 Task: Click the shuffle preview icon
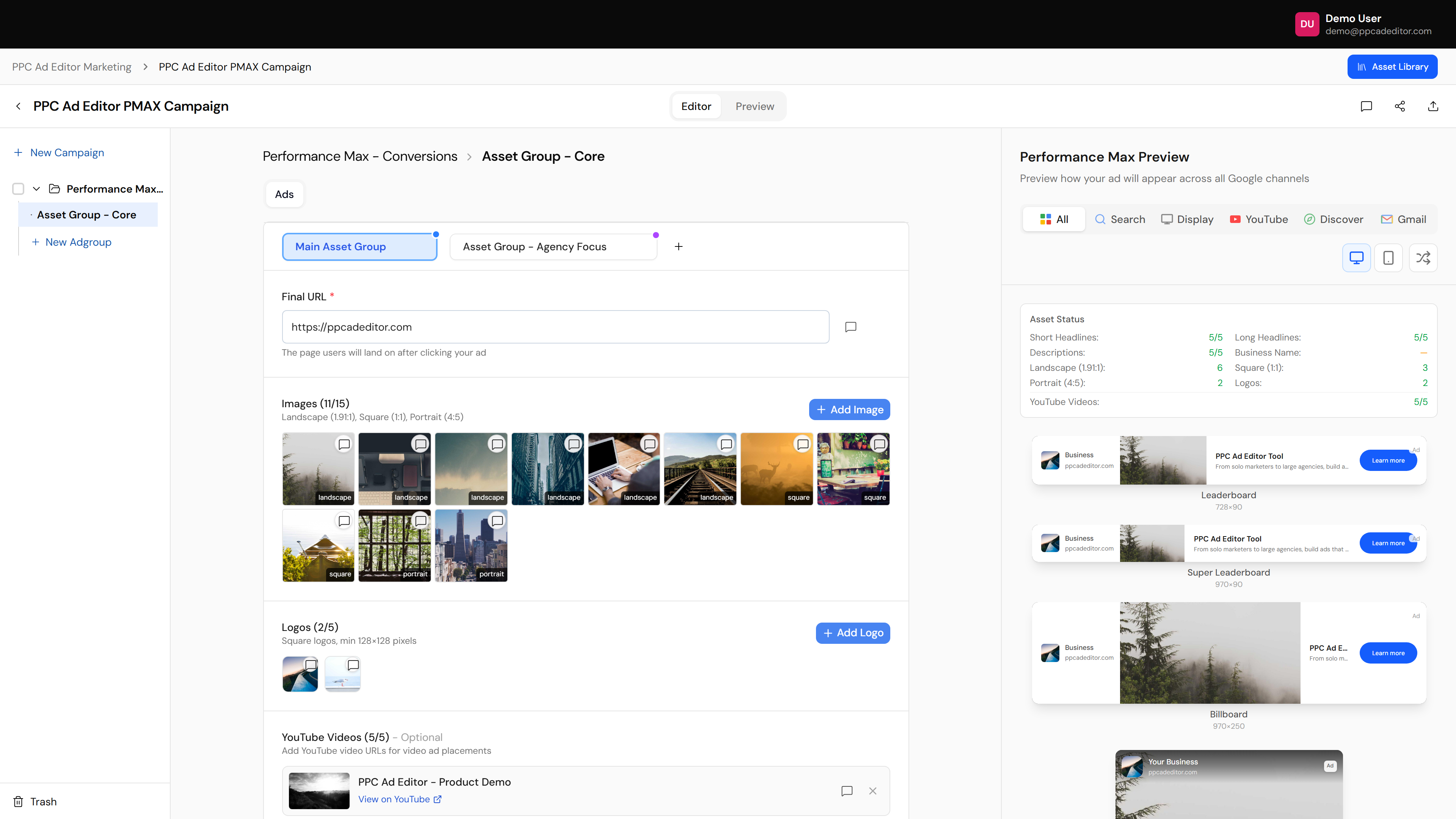(1423, 258)
